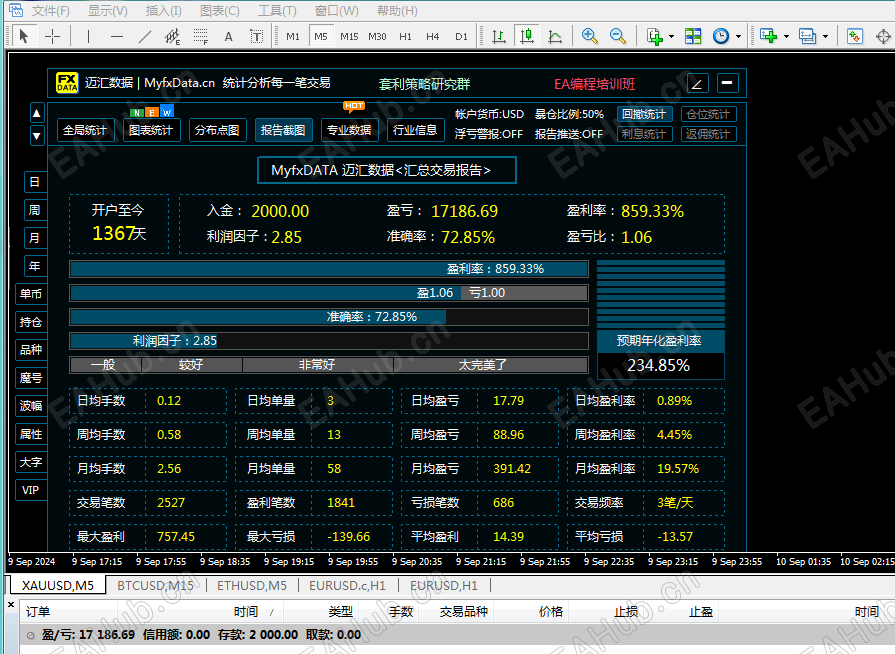
Task: Click 报告截图 button
Action: tap(283, 130)
